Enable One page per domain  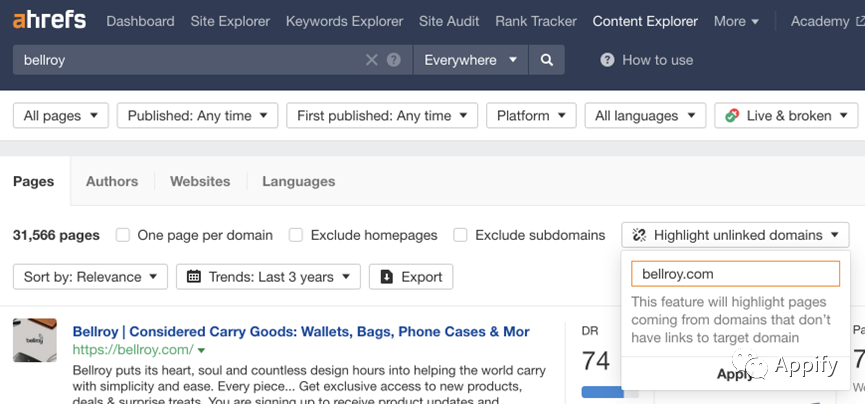pos(122,235)
